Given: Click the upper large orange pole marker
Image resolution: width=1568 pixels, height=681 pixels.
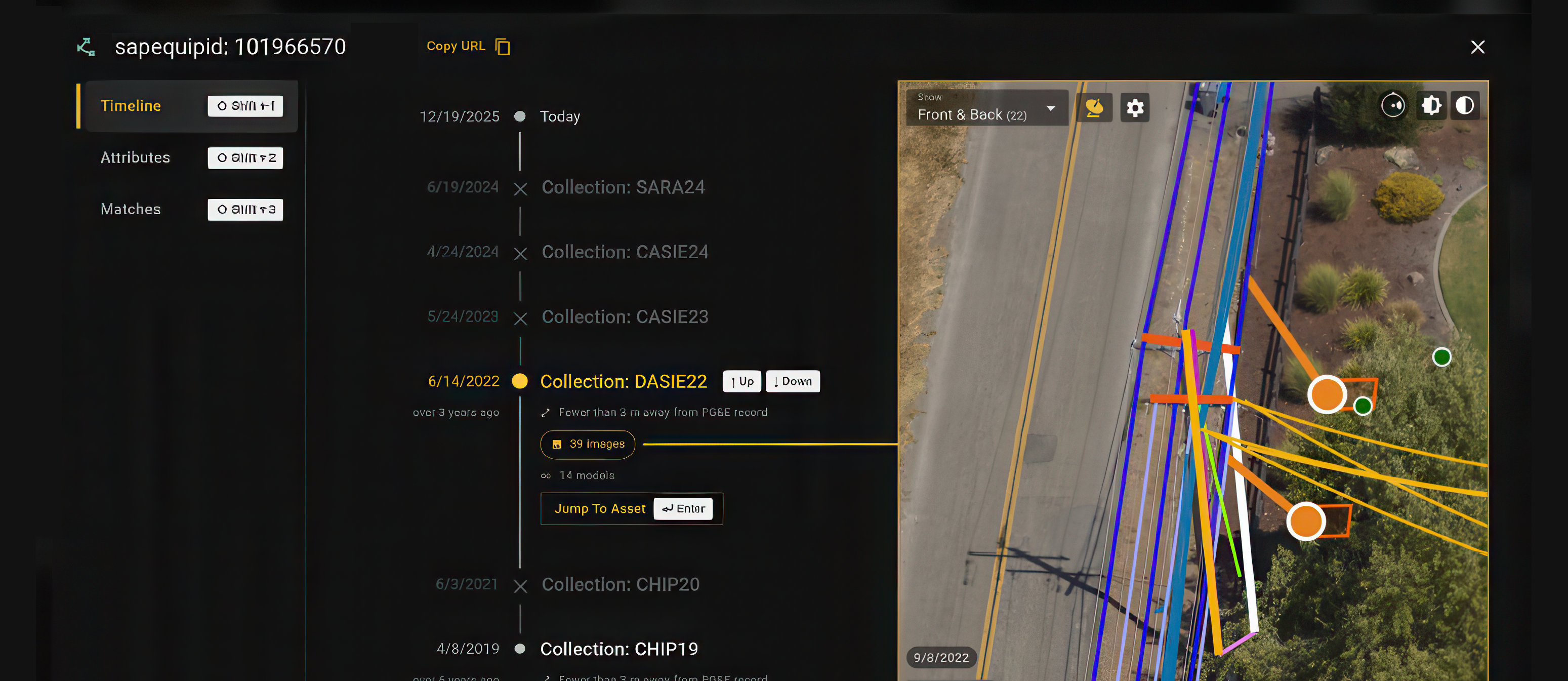Looking at the screenshot, I should (x=1327, y=394).
